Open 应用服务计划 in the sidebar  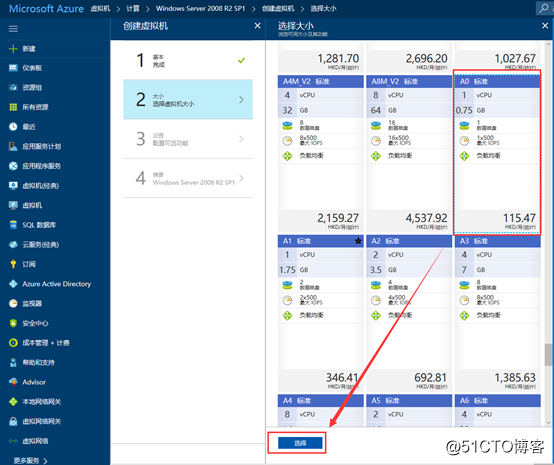point(35,146)
